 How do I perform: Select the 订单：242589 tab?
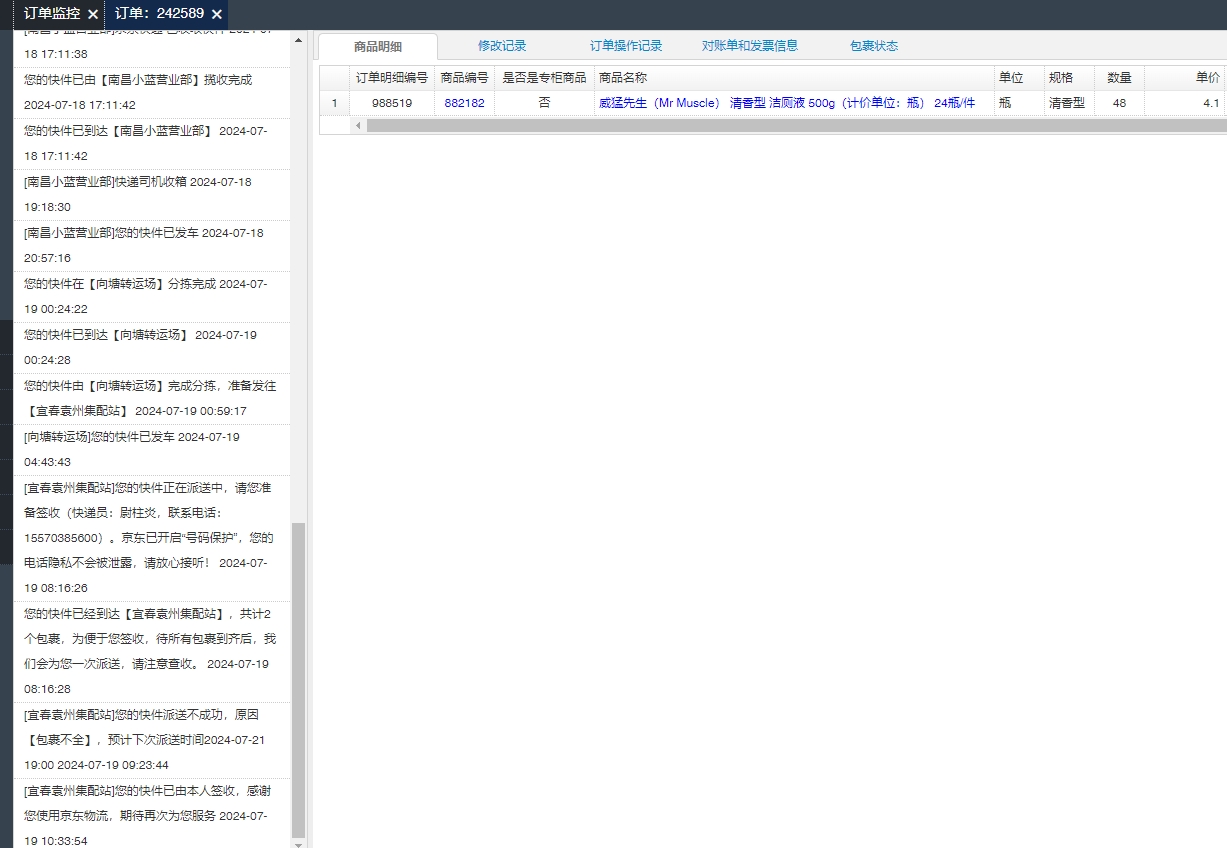159,14
